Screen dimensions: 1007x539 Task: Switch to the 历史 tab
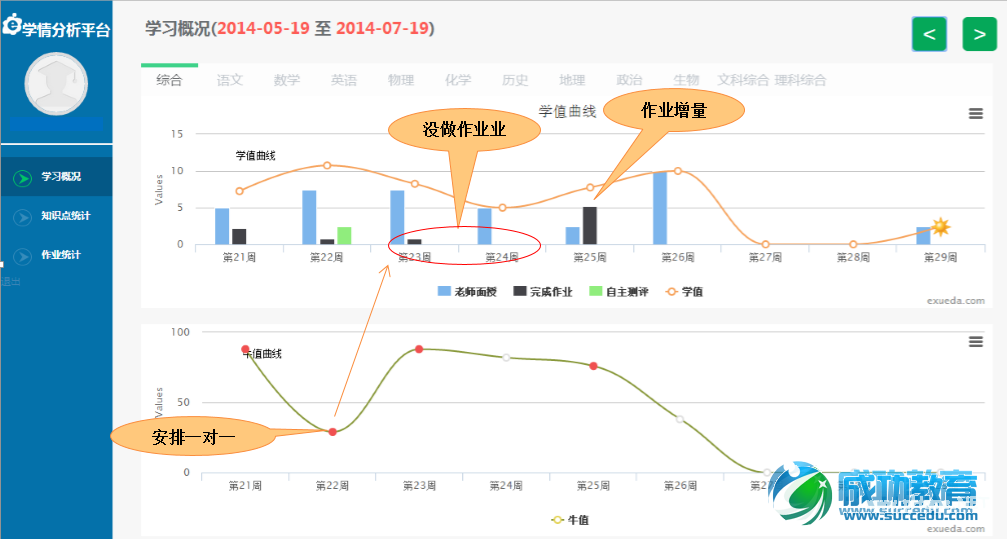[515, 80]
